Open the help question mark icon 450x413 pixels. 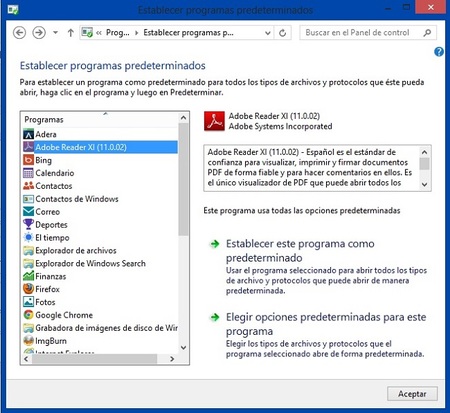coord(439,52)
